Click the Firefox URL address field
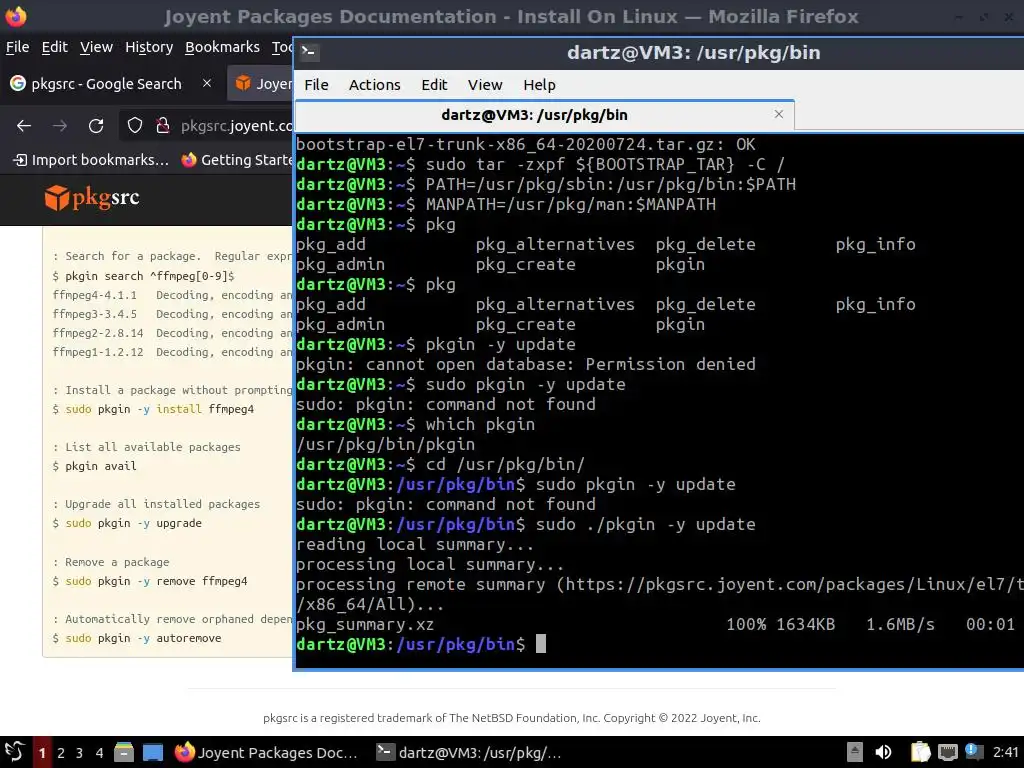The image size is (1024, 768). click(x=236, y=125)
